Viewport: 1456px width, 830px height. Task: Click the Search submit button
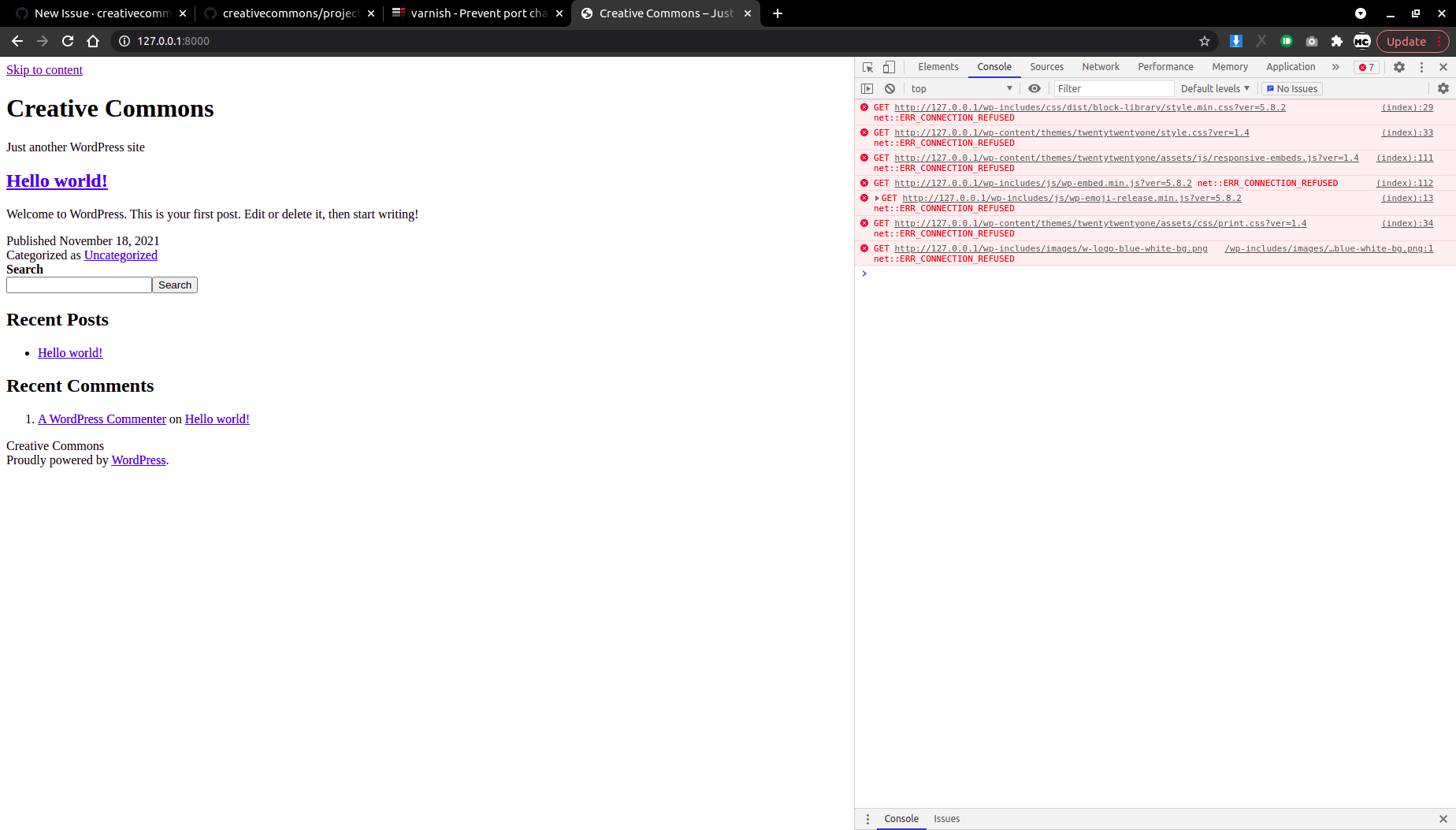[175, 285]
